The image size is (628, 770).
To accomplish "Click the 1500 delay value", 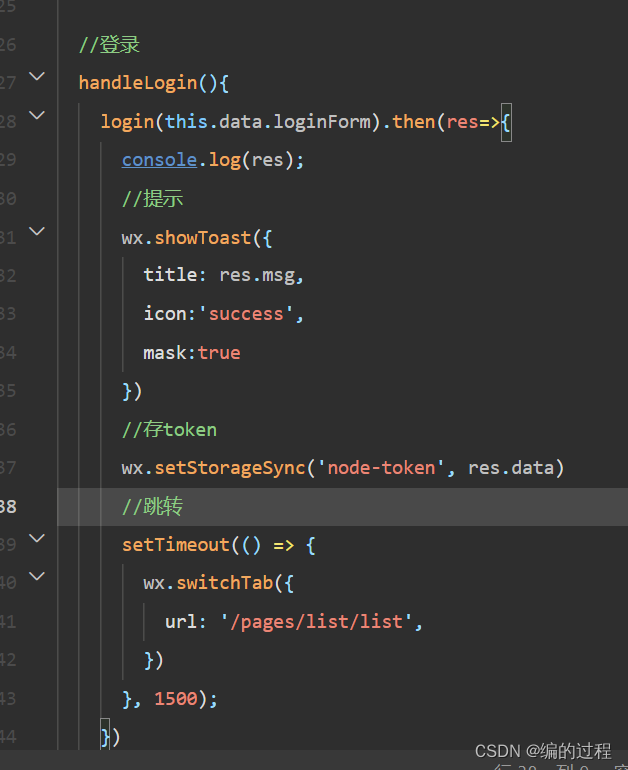I will pyautogui.click(x=176, y=699).
